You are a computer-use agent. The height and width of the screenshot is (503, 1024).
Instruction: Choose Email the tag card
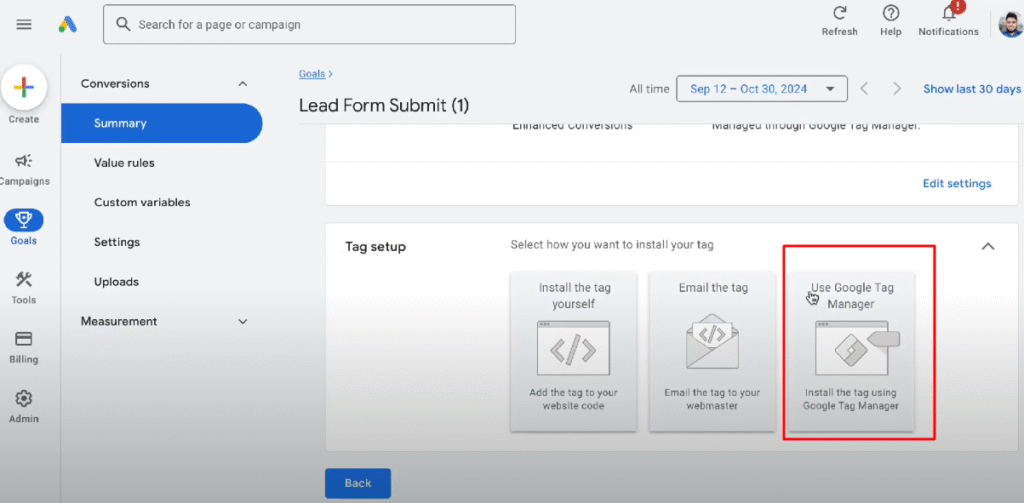click(712, 351)
